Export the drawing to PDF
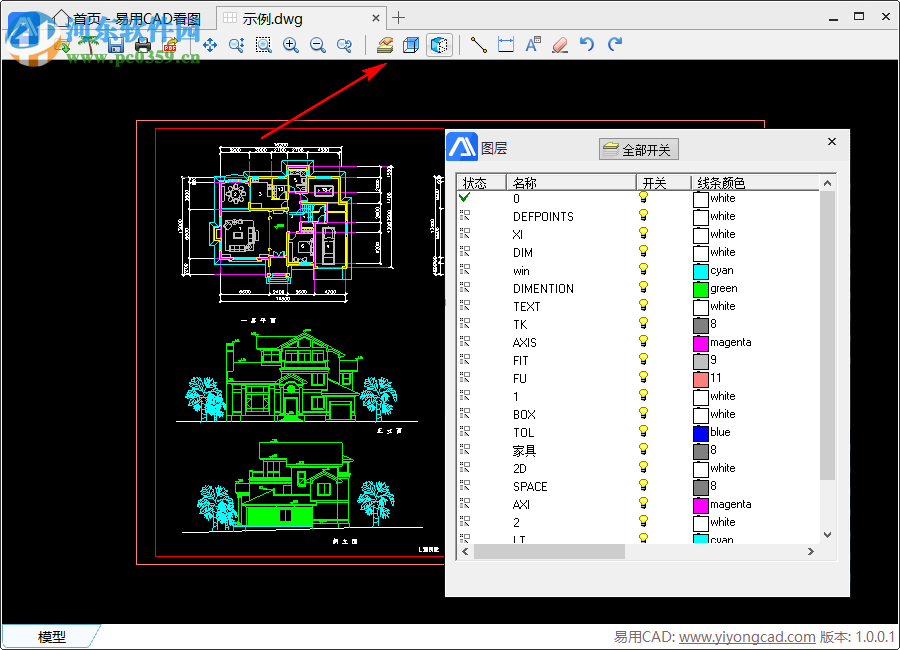Viewport: 900px width, 650px height. 169,44
